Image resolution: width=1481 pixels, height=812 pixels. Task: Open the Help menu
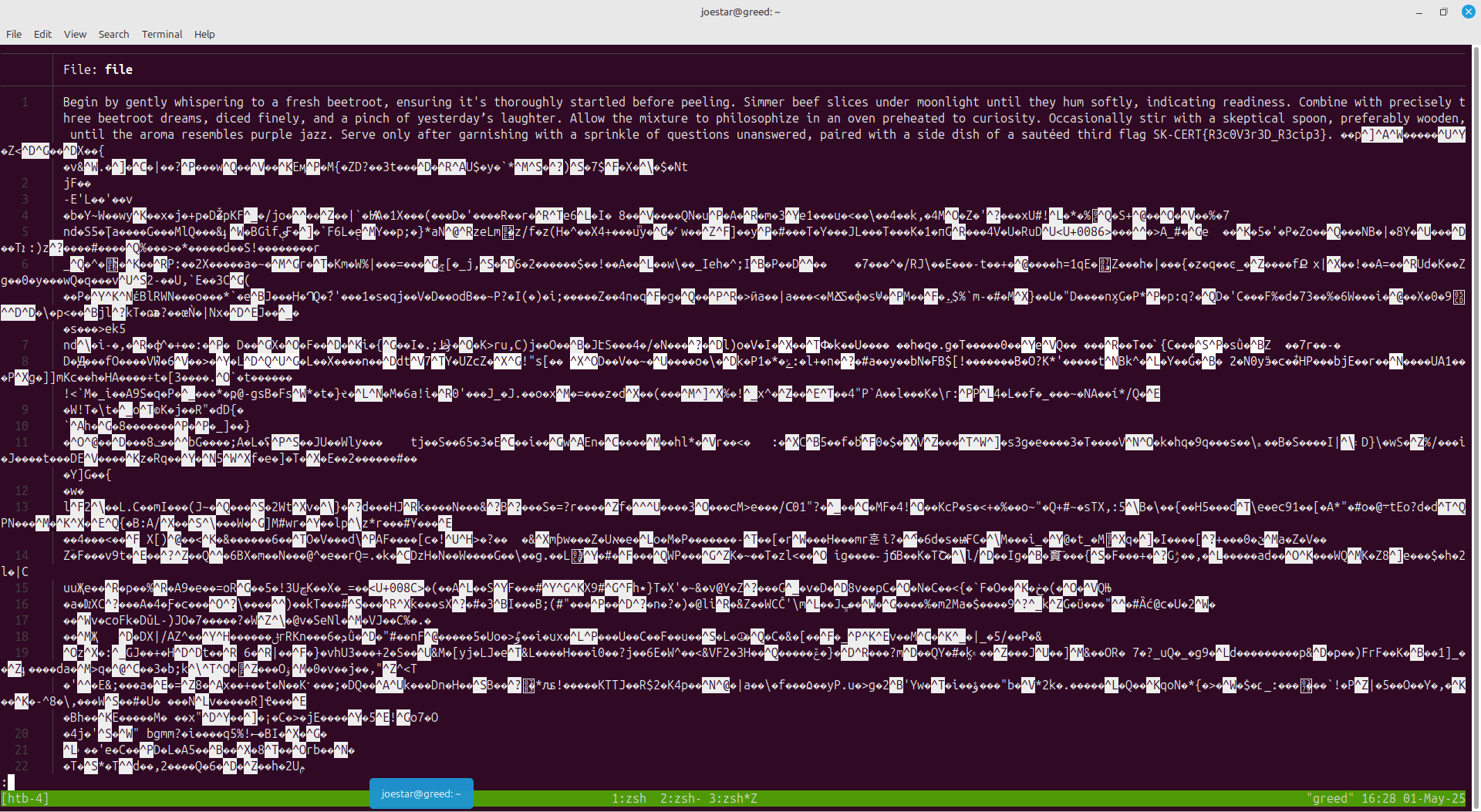(204, 34)
